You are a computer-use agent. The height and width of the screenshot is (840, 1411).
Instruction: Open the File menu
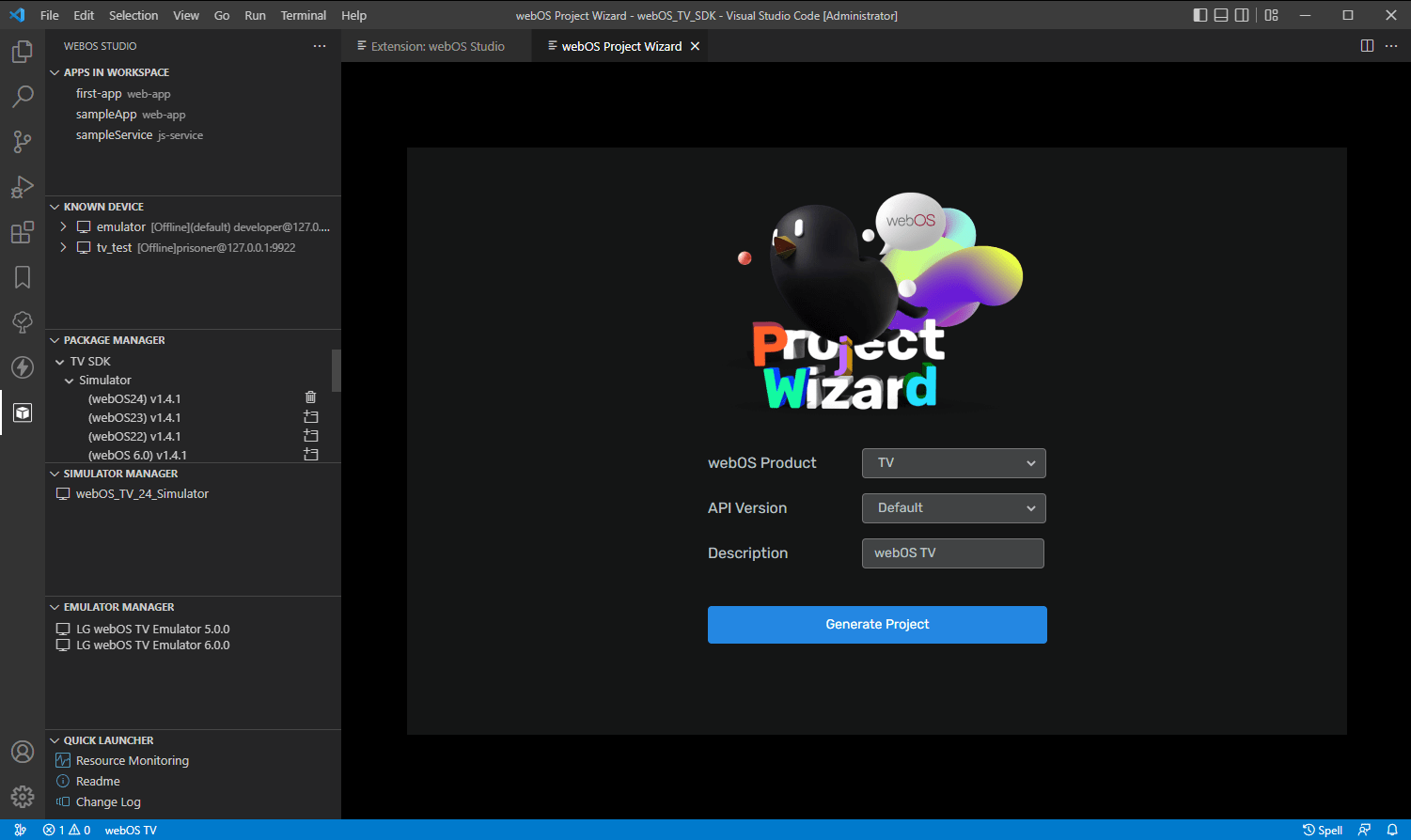click(50, 15)
